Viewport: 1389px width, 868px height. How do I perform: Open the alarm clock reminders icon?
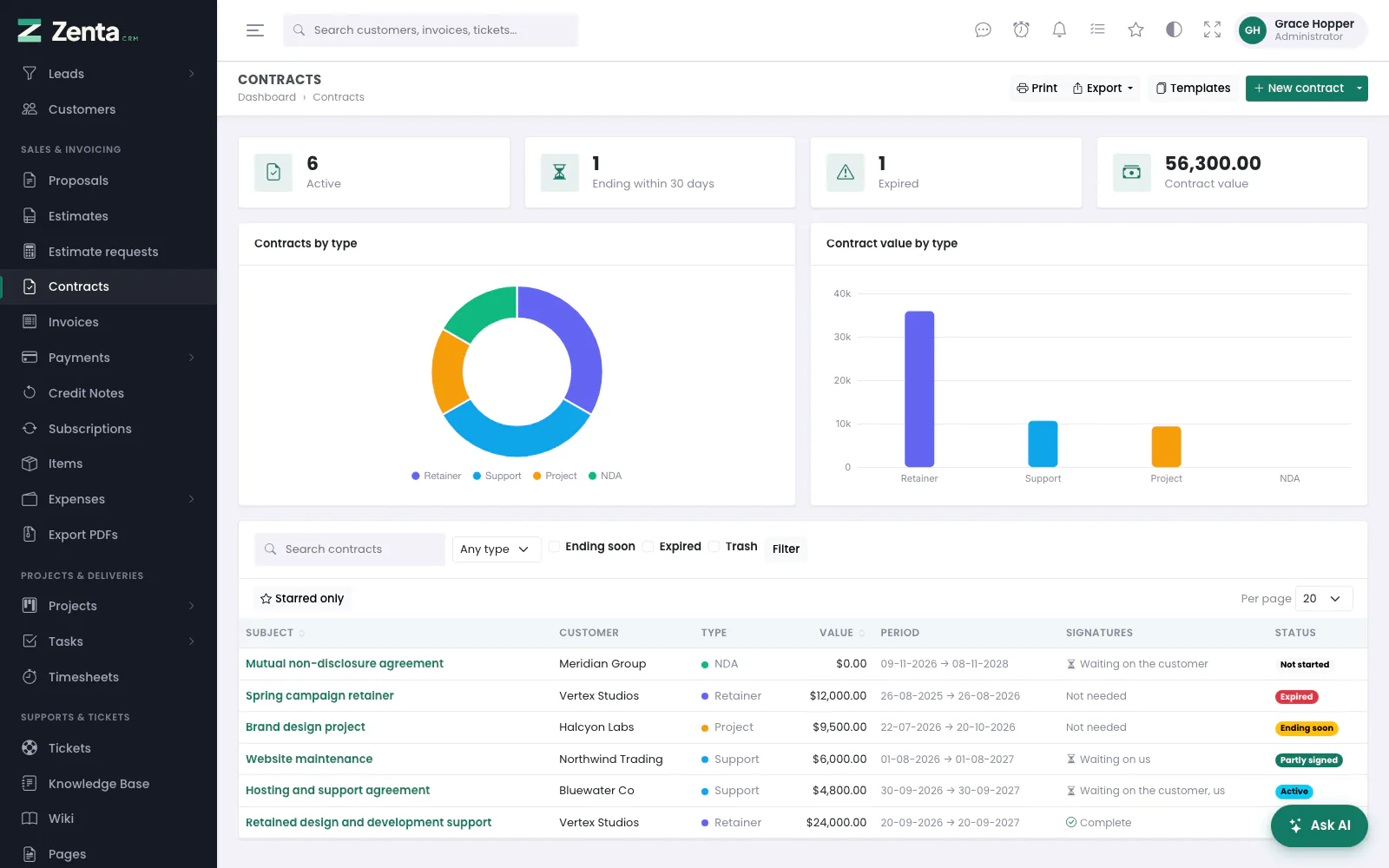1021,30
